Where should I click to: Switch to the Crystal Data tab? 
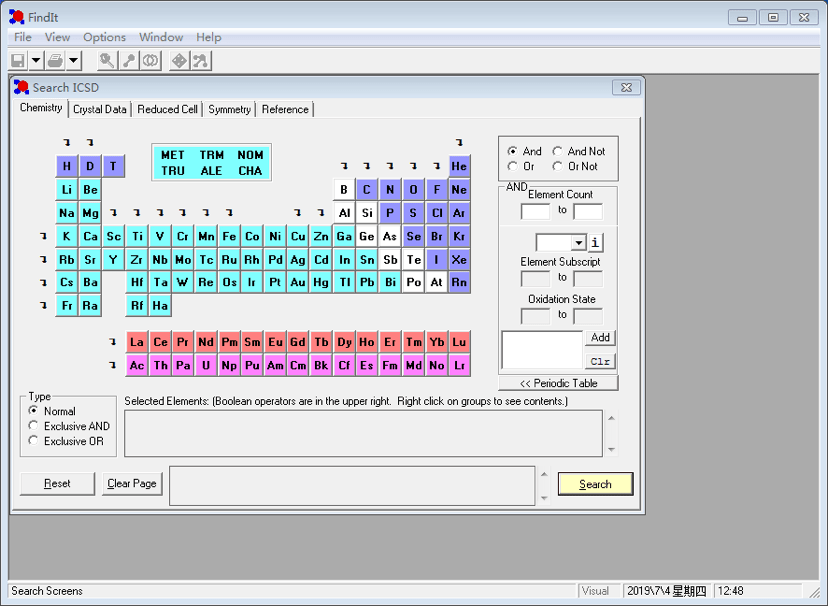pyautogui.click(x=99, y=110)
